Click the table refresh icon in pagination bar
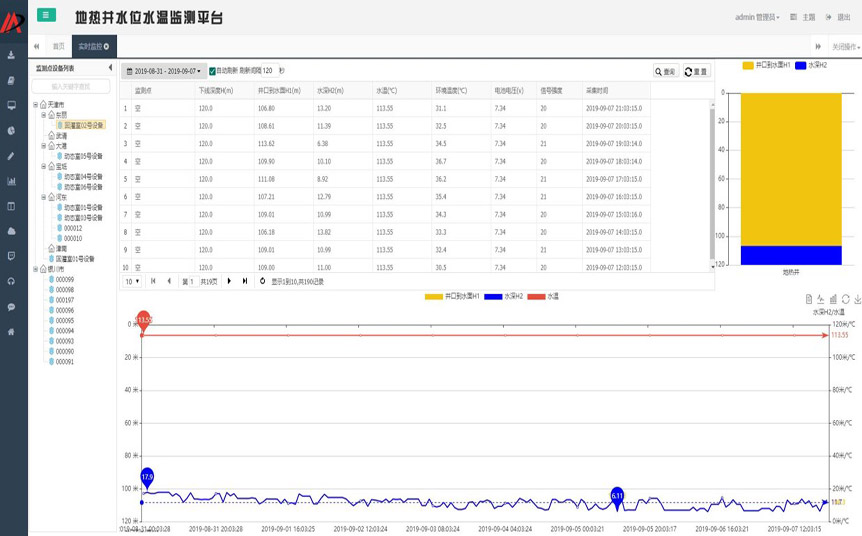Screen dimensions: 862x536 262,282
